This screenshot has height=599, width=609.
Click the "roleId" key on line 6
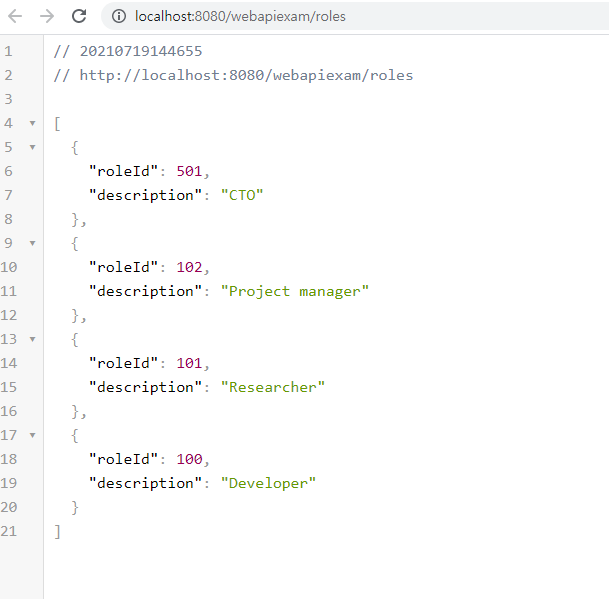click(123, 171)
